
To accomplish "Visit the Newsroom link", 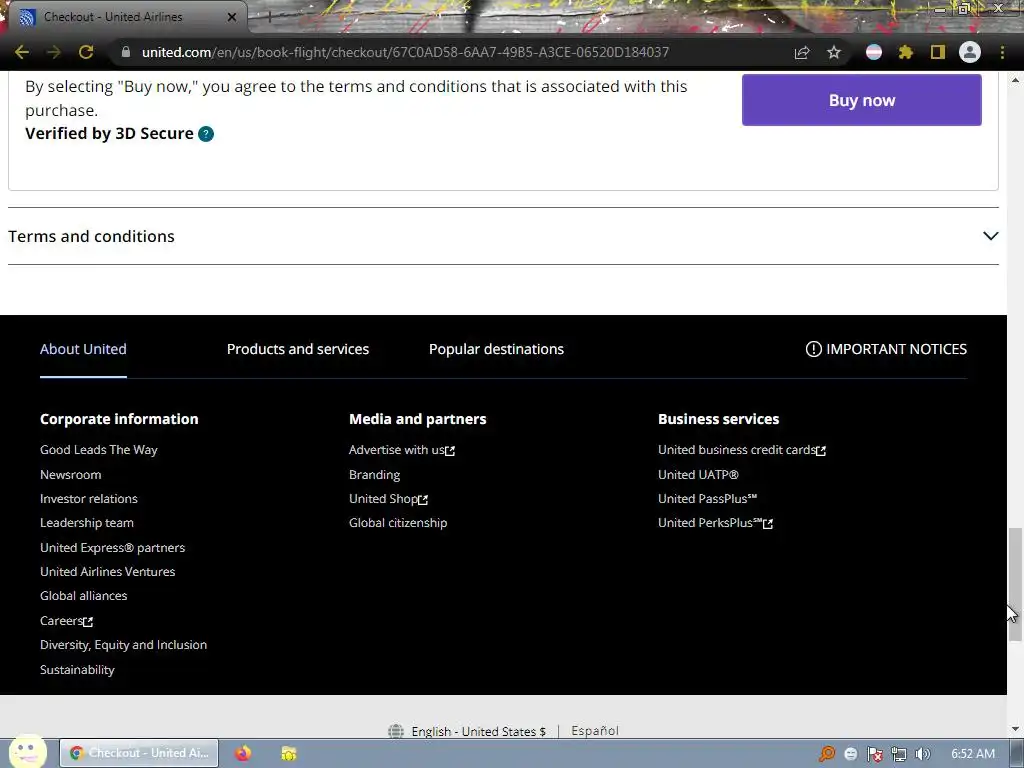I will point(71,475).
